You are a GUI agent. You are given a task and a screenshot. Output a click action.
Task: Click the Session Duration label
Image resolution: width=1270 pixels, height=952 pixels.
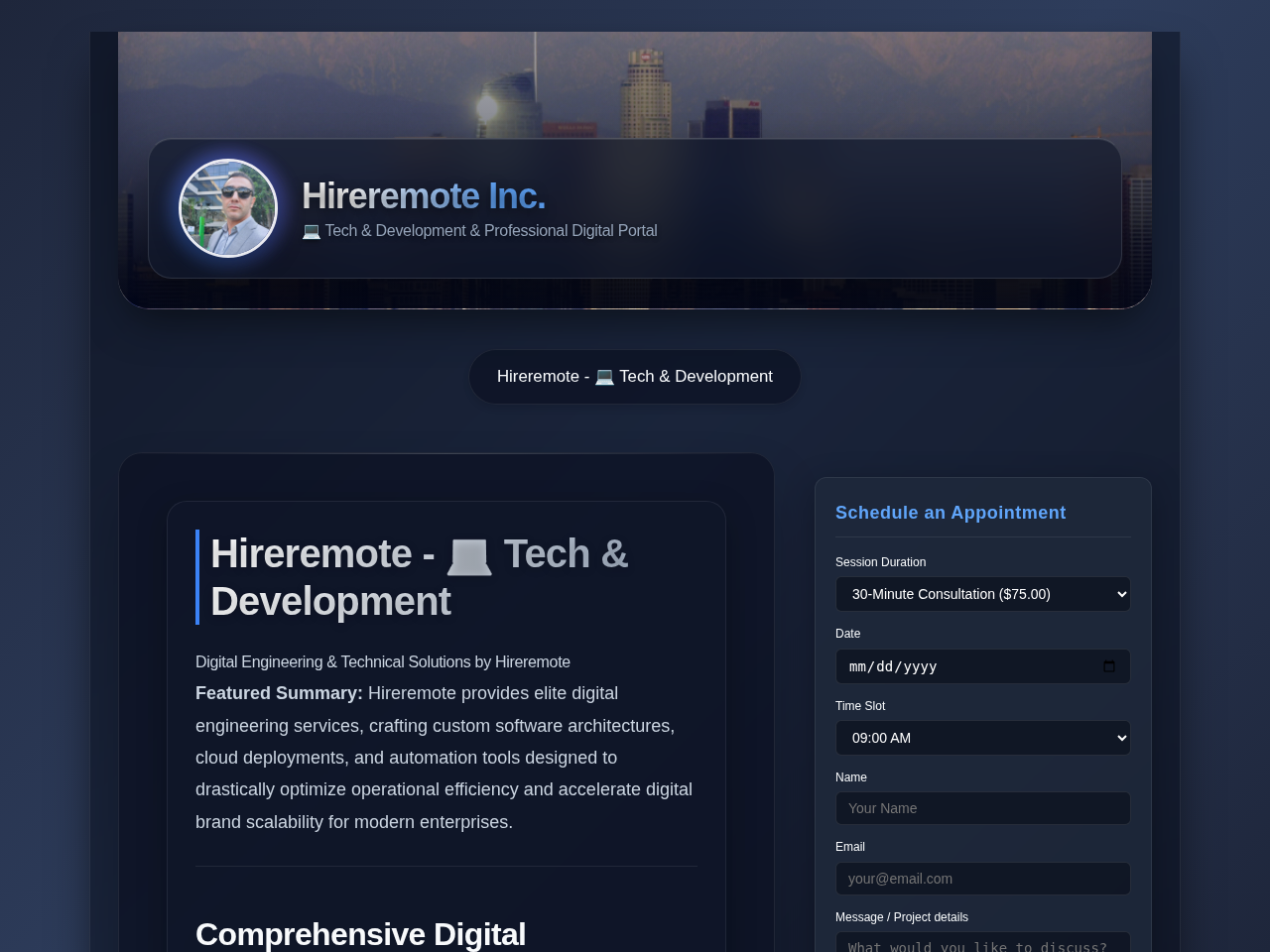click(881, 562)
